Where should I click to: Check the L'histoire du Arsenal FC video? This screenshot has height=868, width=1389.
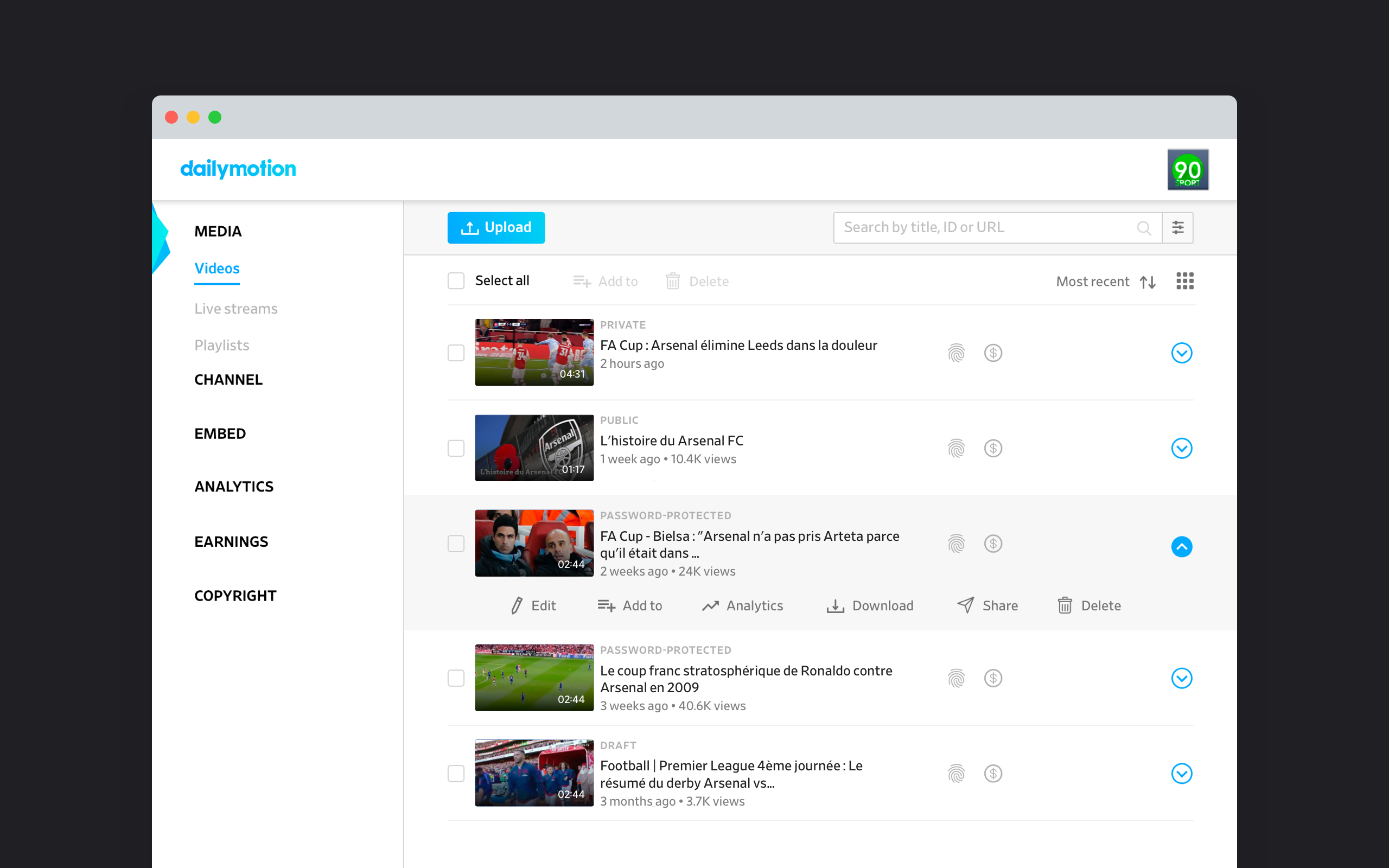pyautogui.click(x=456, y=448)
